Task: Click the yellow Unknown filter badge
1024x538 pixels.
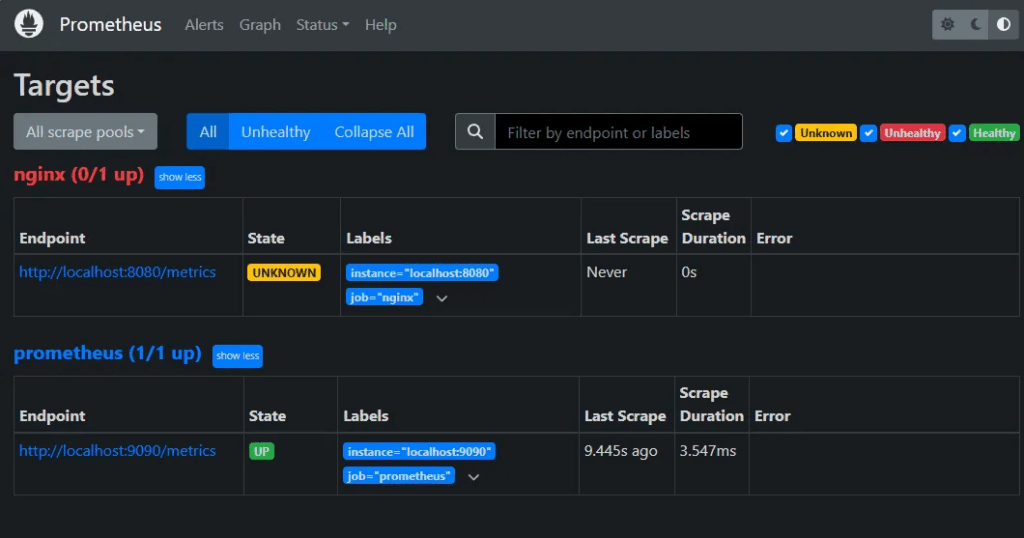Action: 825,133
